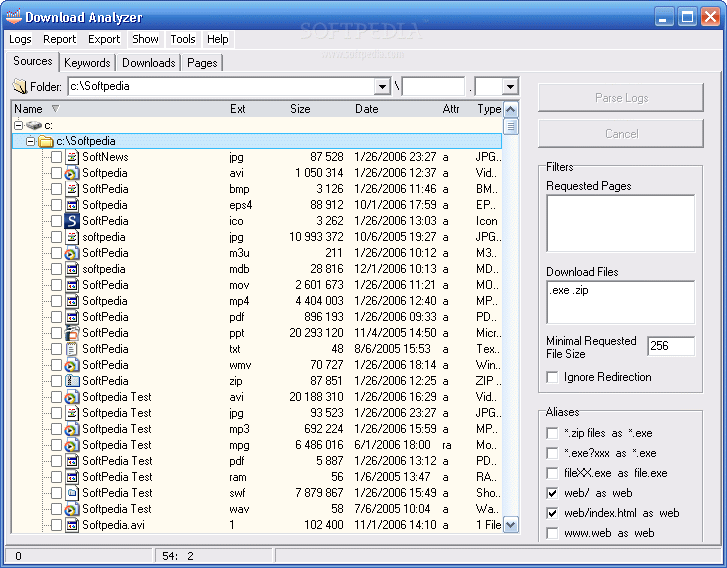Image resolution: width=727 pixels, height=568 pixels.
Task: Click the media icon of SoftPedia m3u
Action: pos(71,253)
